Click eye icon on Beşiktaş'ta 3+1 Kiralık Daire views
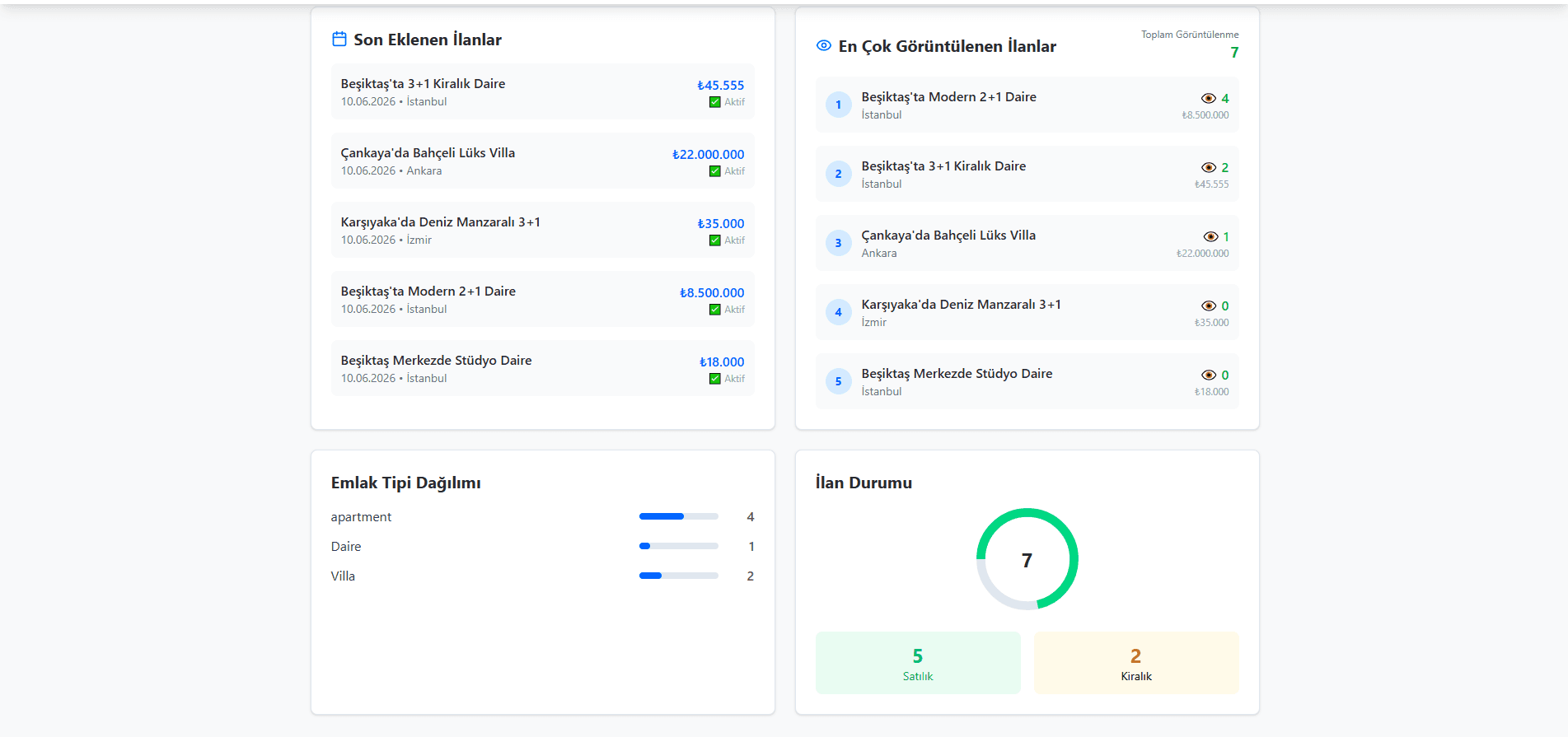The height and width of the screenshot is (737, 1568). [x=1209, y=167]
